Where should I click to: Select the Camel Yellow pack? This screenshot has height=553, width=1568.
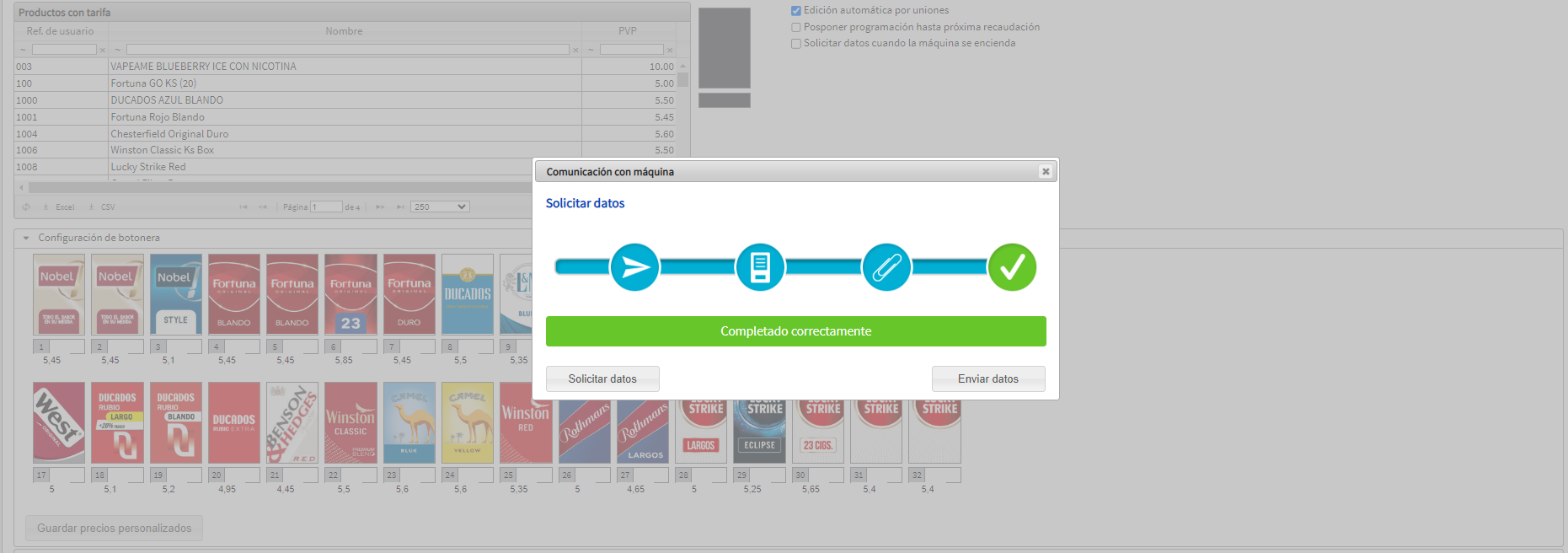point(468,422)
